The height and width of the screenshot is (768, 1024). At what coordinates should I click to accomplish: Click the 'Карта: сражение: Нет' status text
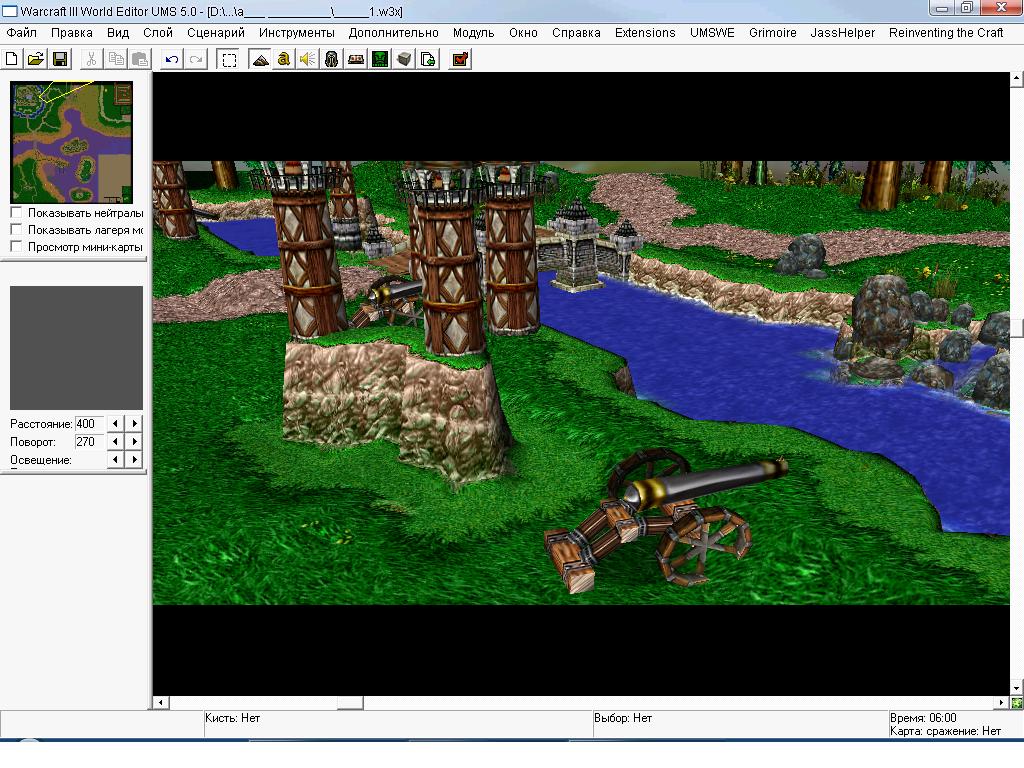945,731
